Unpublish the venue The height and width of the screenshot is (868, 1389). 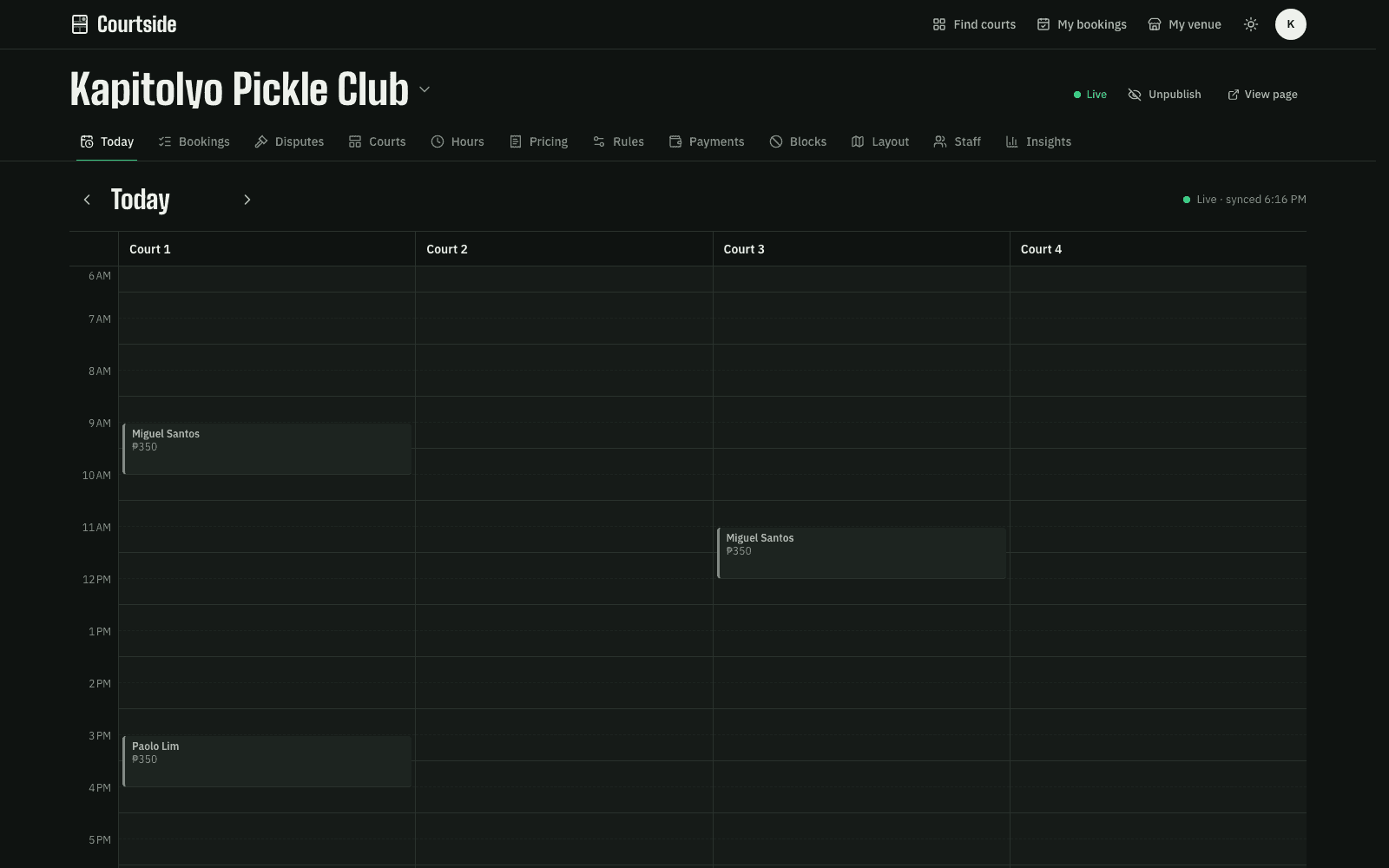1164,95
